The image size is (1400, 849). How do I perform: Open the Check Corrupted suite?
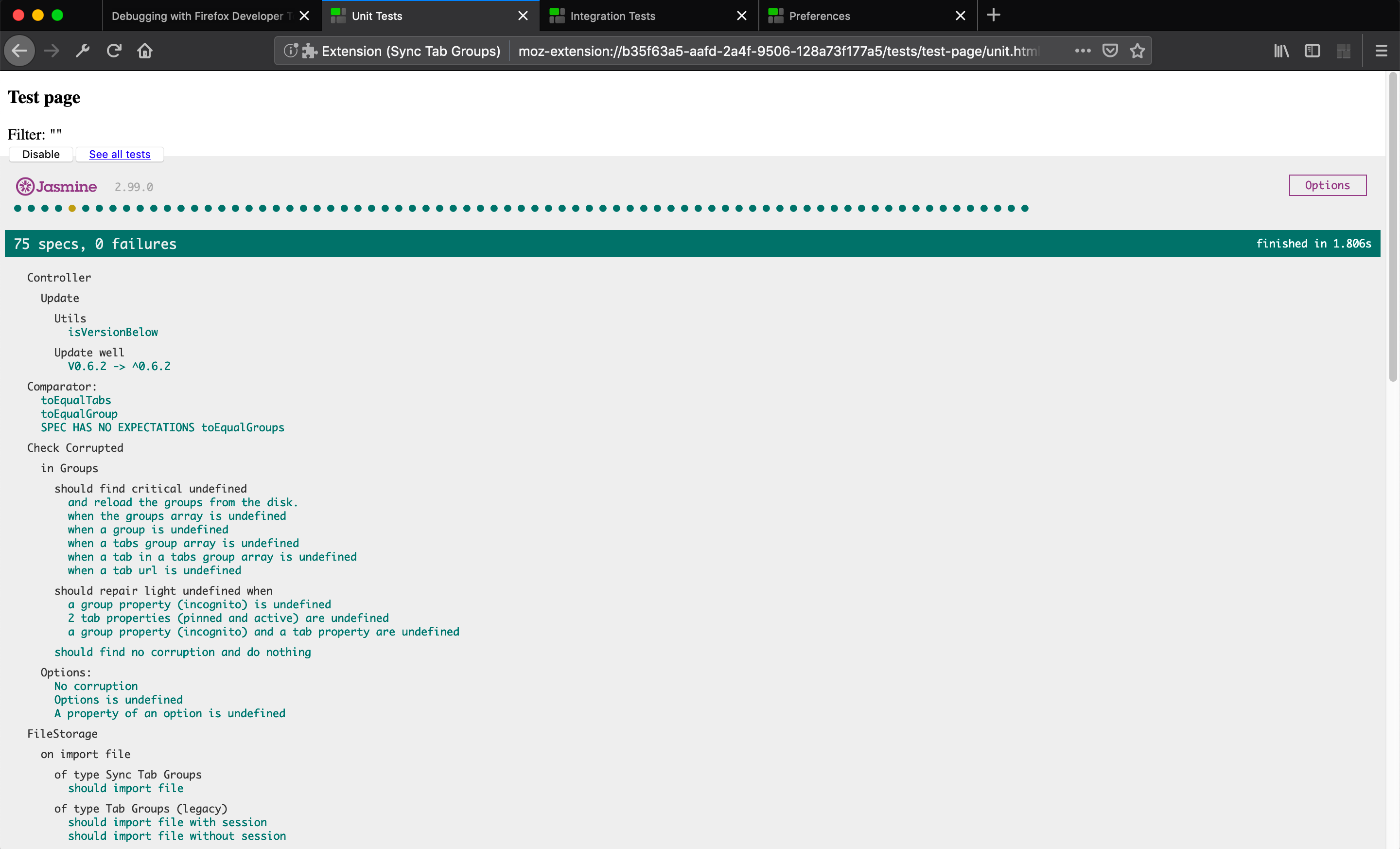(x=75, y=448)
